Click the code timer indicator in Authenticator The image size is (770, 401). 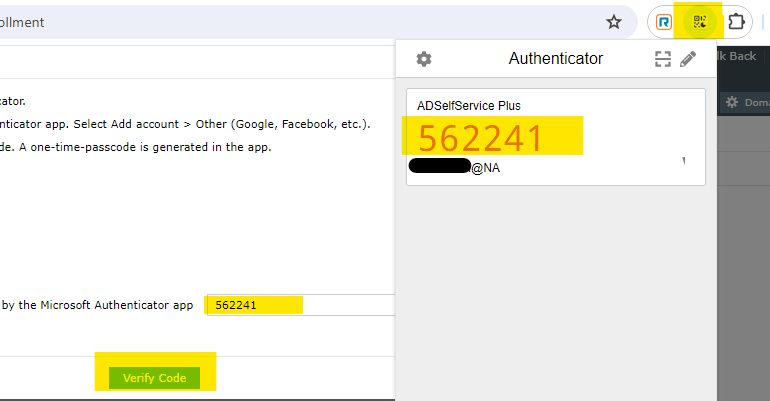[684, 160]
